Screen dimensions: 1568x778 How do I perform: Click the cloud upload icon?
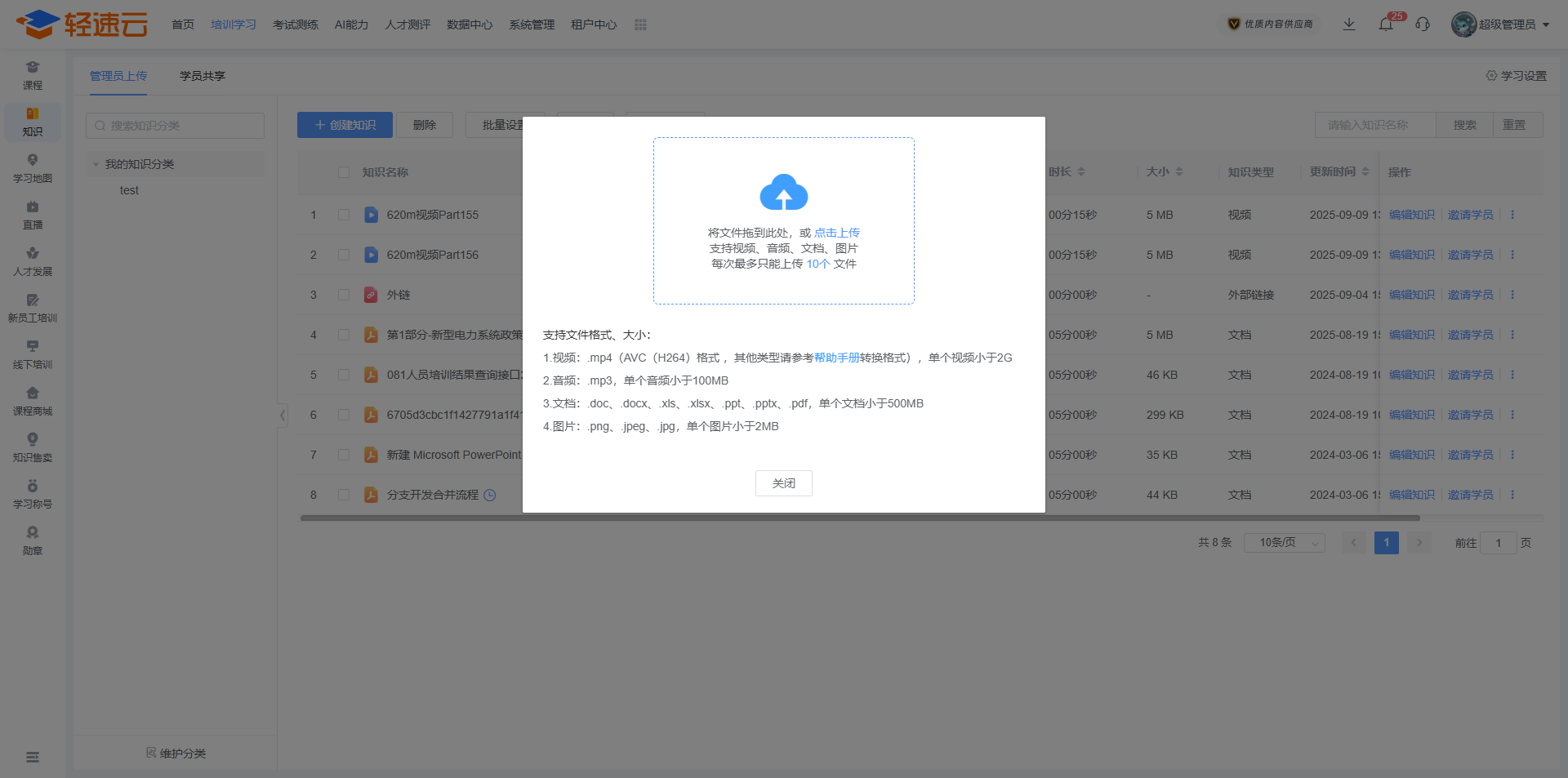[x=783, y=193]
